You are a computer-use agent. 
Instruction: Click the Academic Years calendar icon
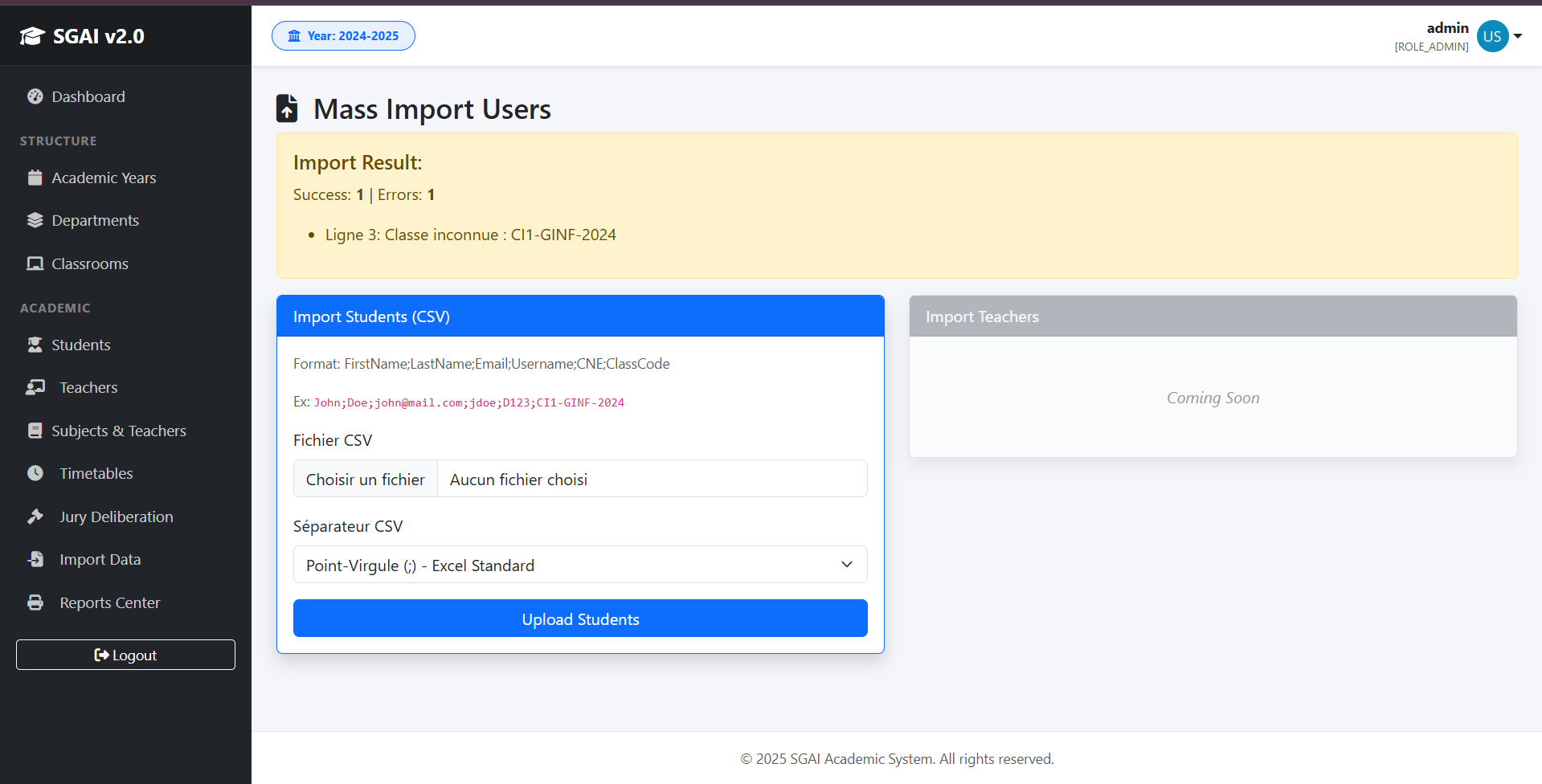[x=35, y=178]
